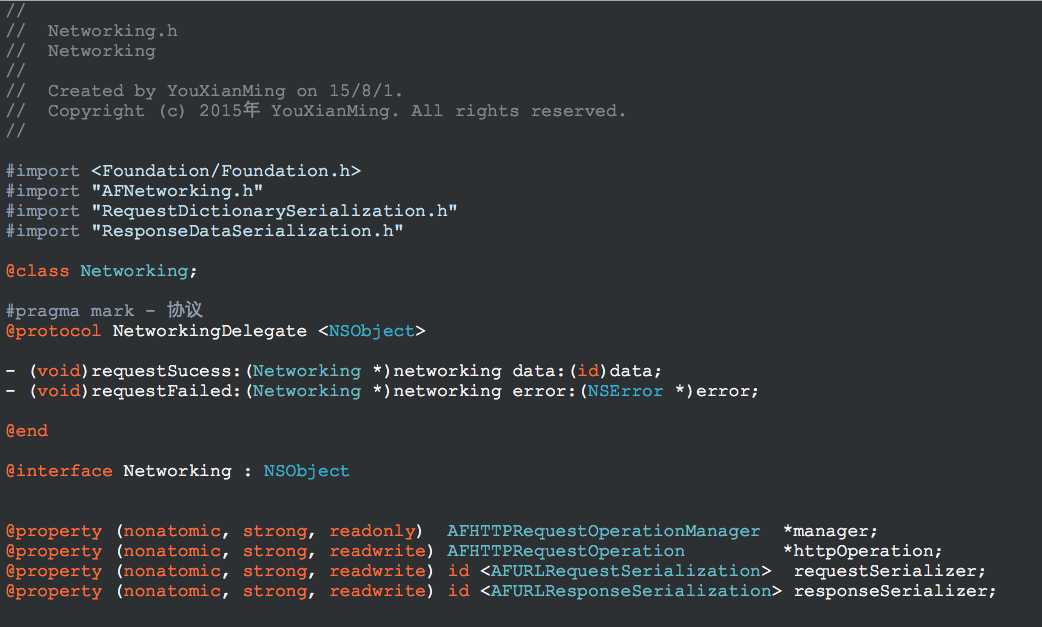Click the *httpOperation property name
1042x627 pixels.
pos(862,551)
